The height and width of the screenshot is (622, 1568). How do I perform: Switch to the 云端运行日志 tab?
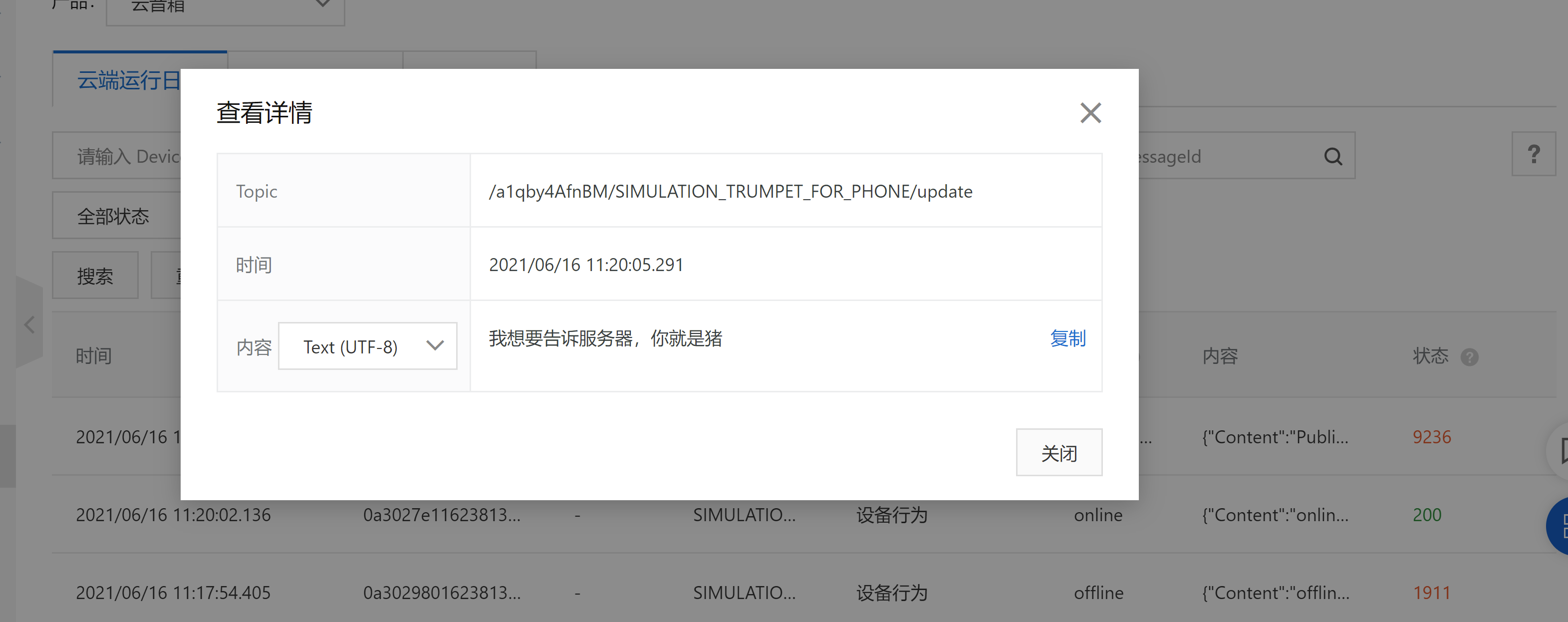click(x=128, y=80)
